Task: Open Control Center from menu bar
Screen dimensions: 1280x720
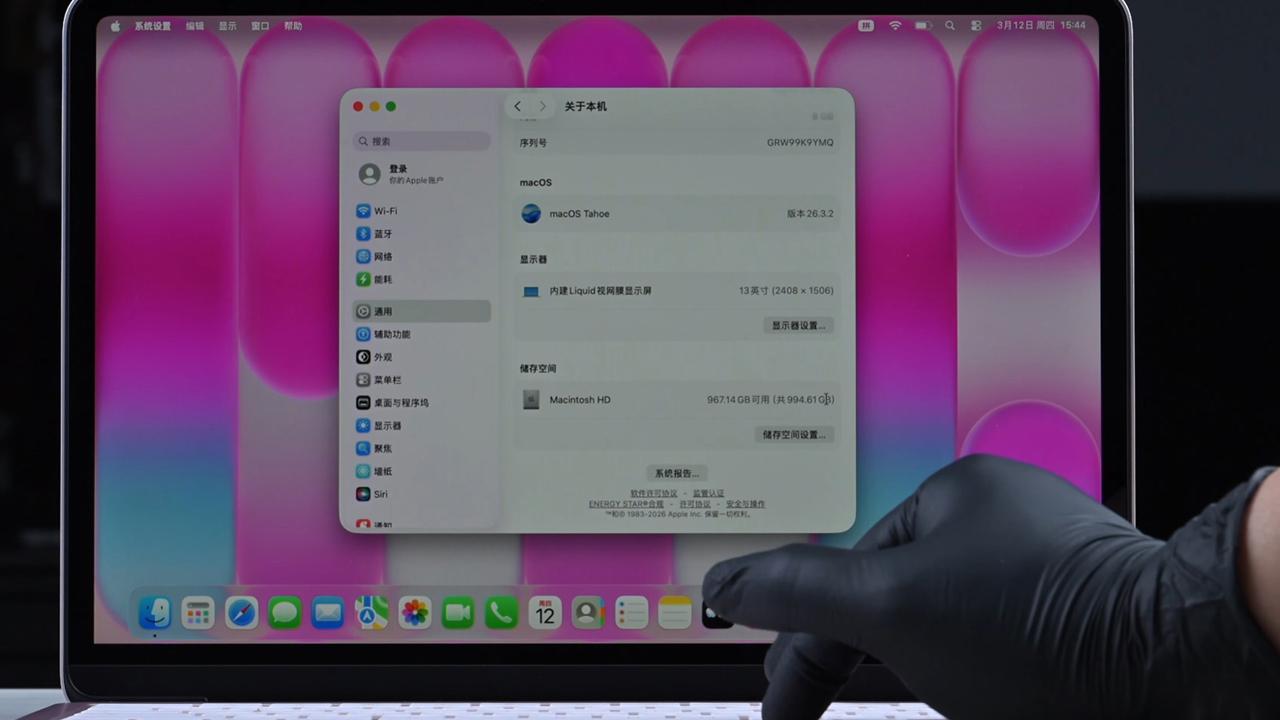Action: (976, 26)
